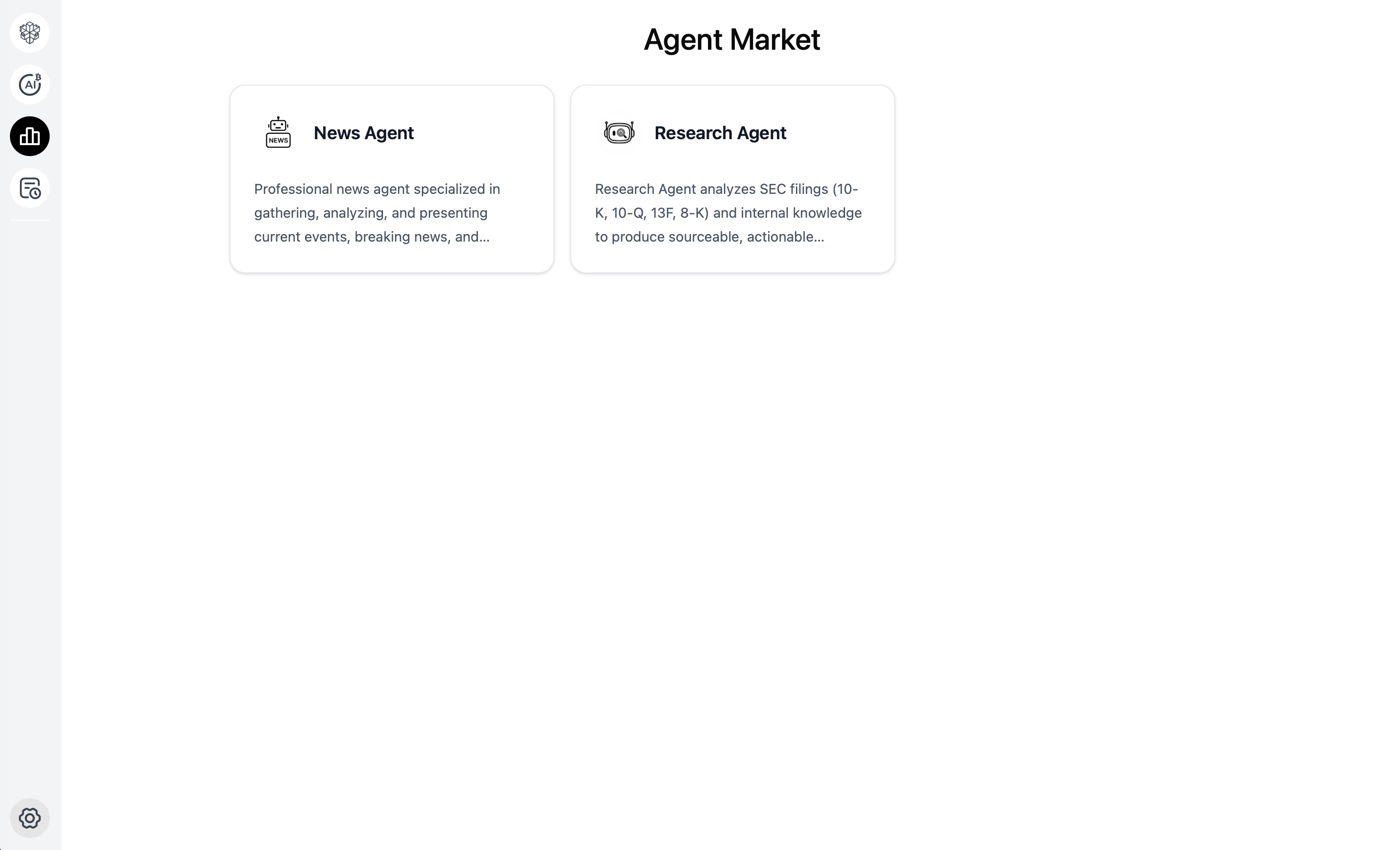Open the scheduled tasks clock icon

tap(29, 188)
